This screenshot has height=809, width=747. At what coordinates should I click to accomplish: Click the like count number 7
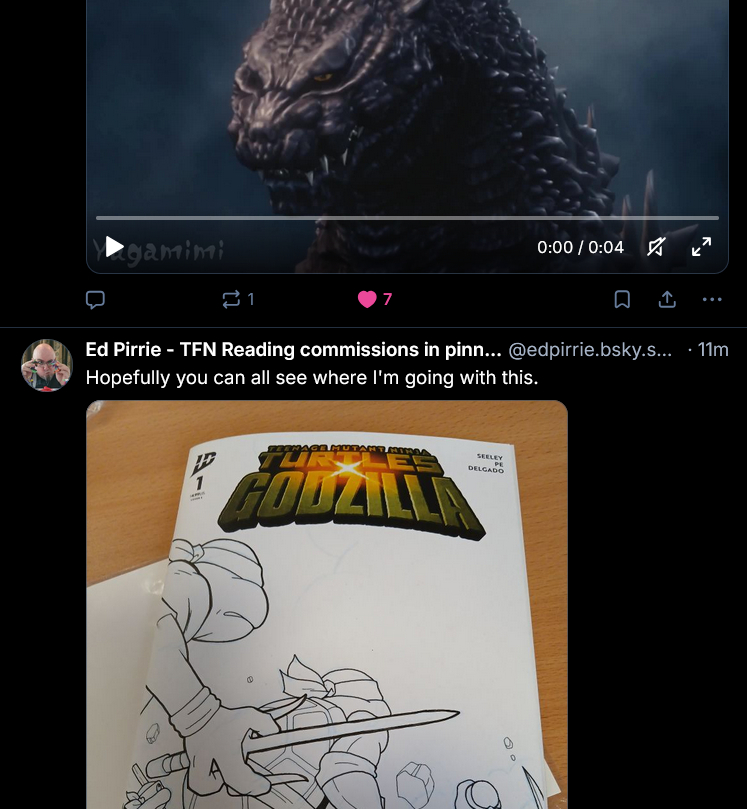pyautogui.click(x=387, y=299)
